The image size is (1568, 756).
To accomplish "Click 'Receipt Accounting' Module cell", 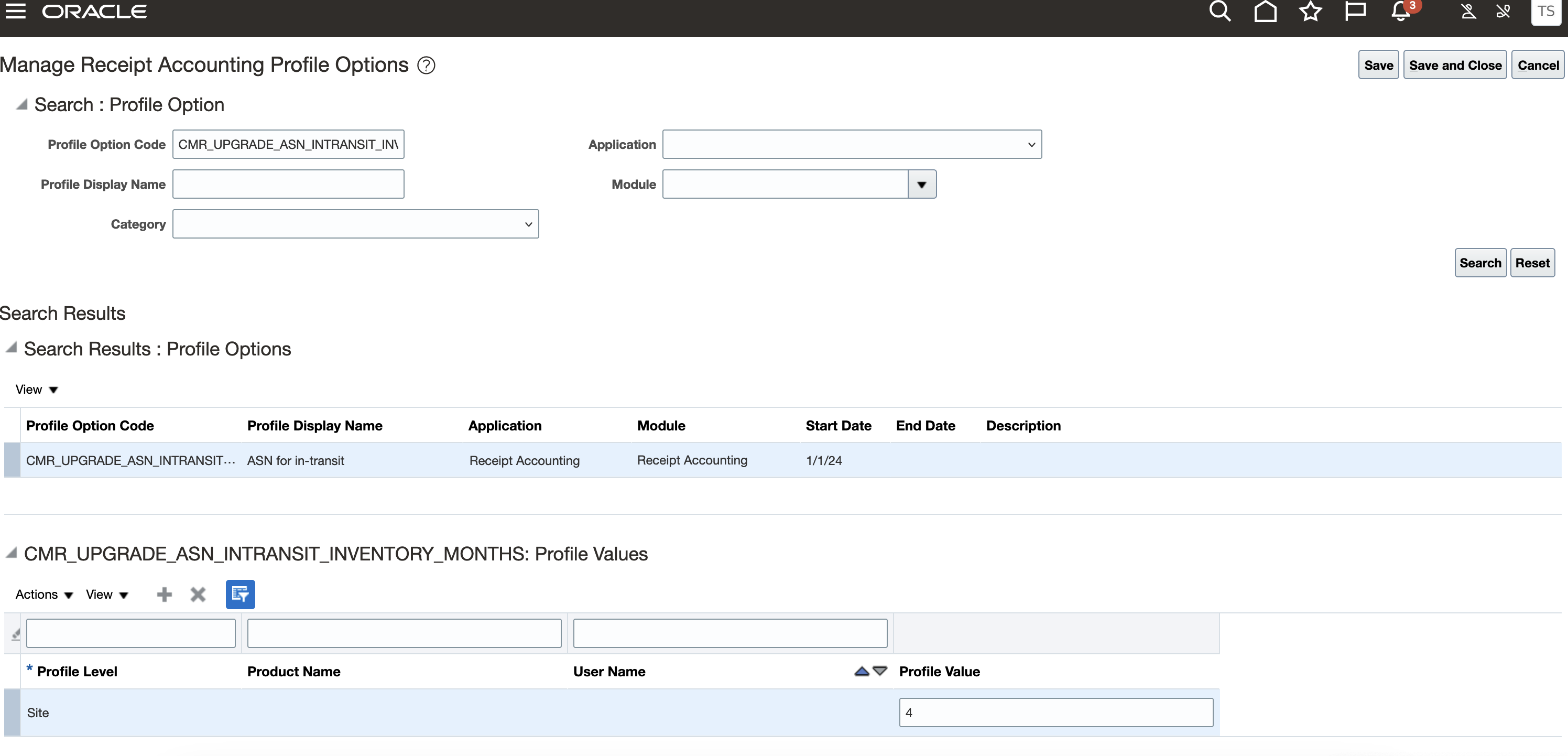I will click(692, 461).
